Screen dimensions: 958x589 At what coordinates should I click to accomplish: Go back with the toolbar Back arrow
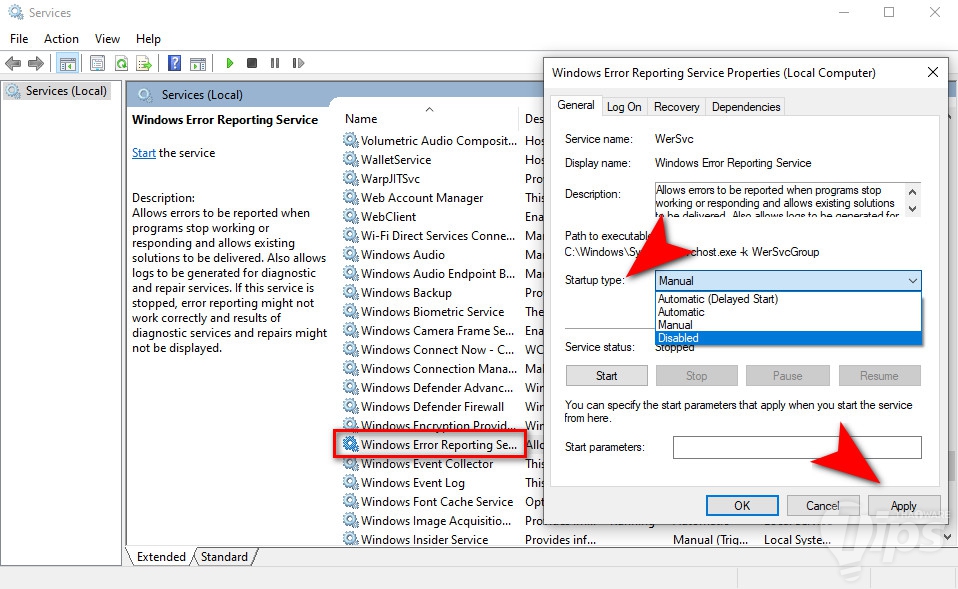[x=13, y=63]
